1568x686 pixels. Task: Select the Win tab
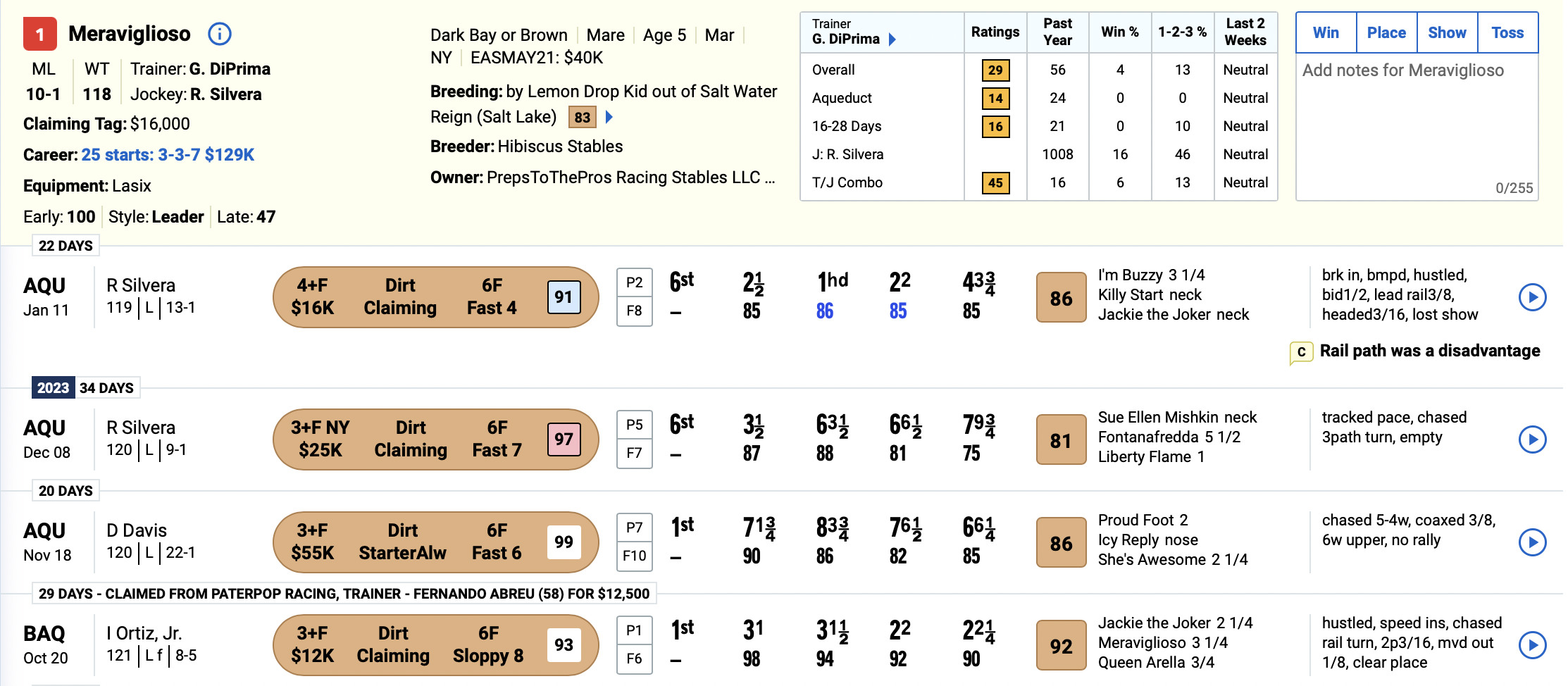pyautogui.click(x=1326, y=32)
